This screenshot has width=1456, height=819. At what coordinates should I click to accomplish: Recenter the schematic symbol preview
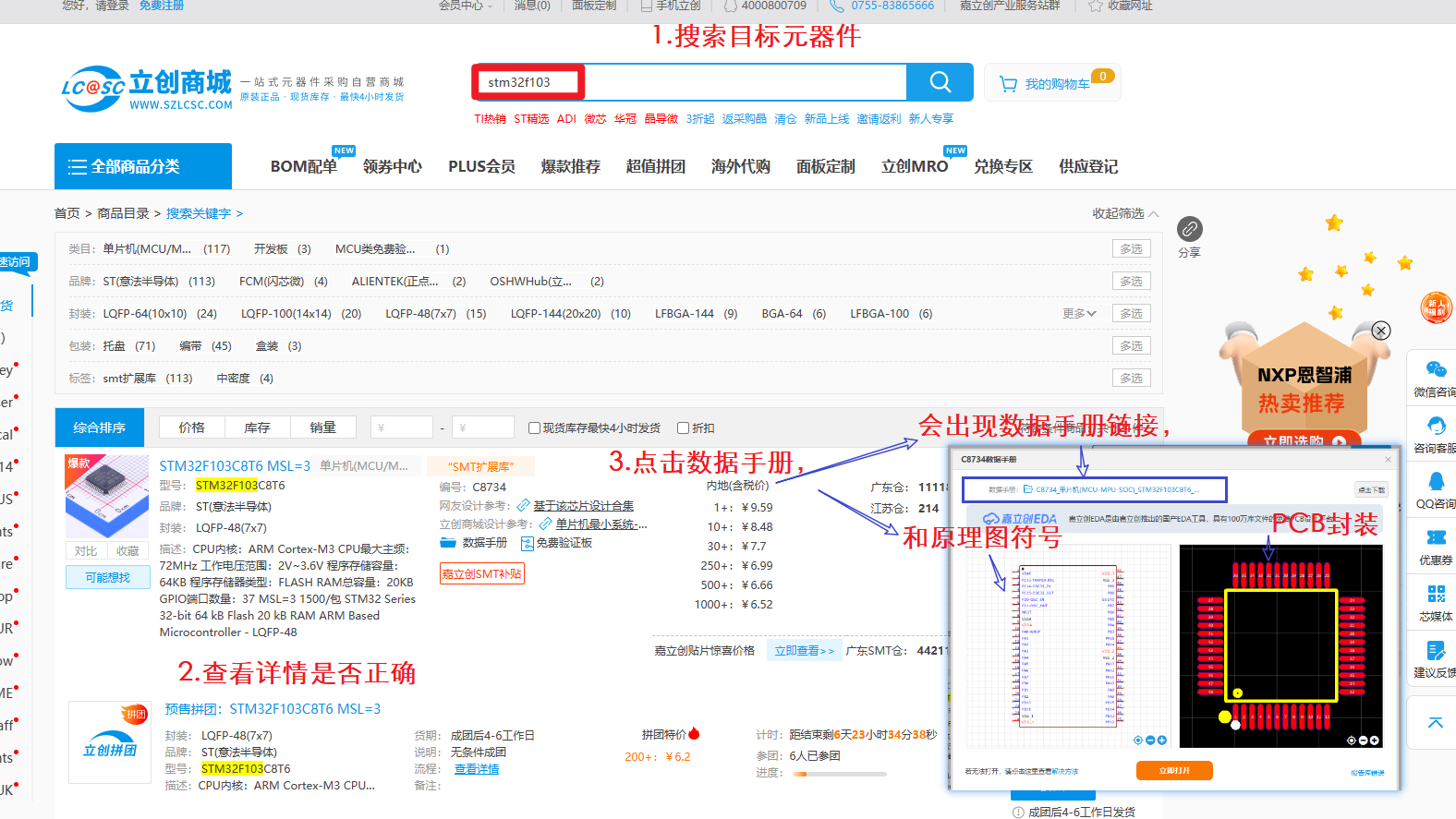coord(1138,740)
